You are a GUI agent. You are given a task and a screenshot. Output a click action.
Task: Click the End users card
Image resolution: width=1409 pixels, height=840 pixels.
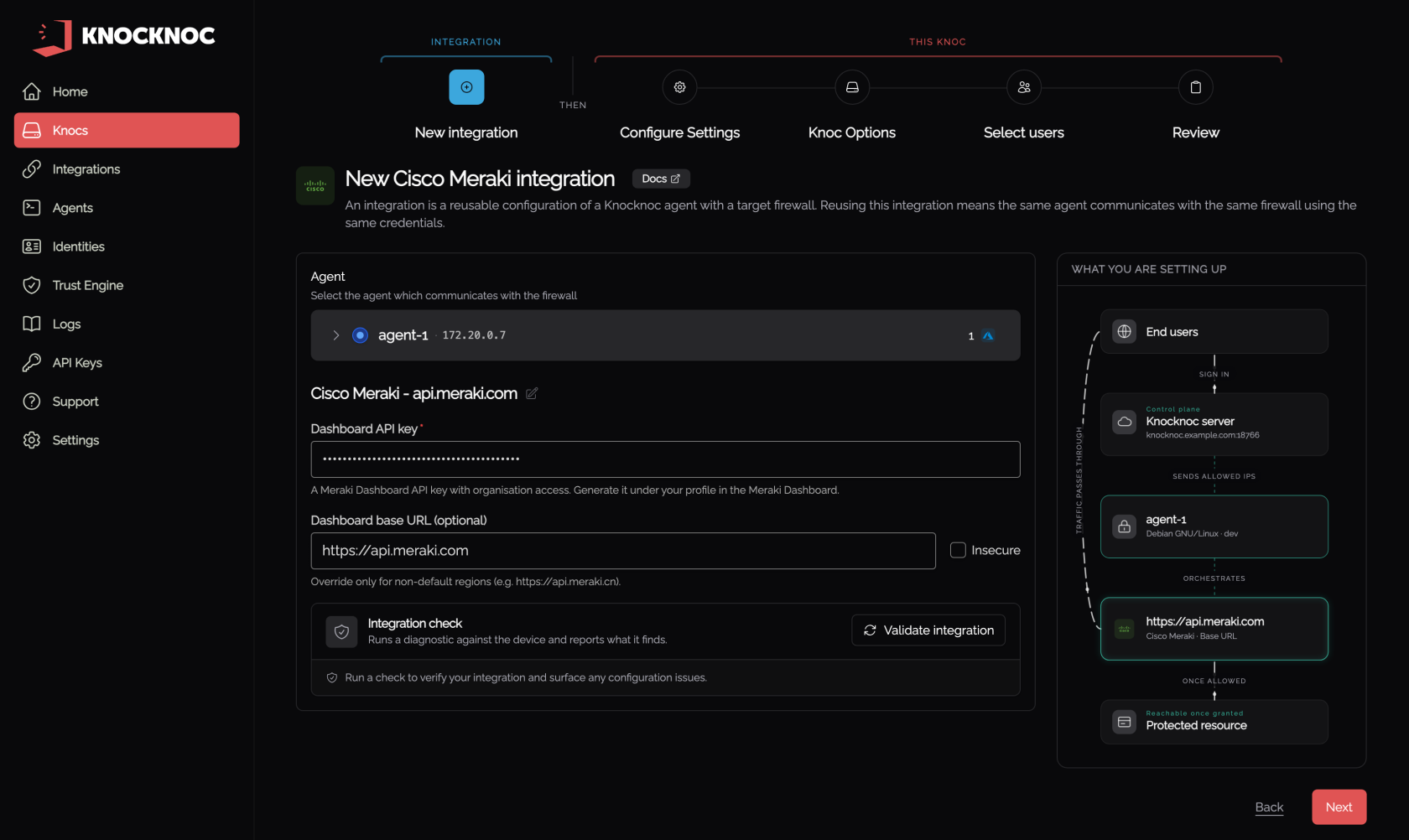1214,331
